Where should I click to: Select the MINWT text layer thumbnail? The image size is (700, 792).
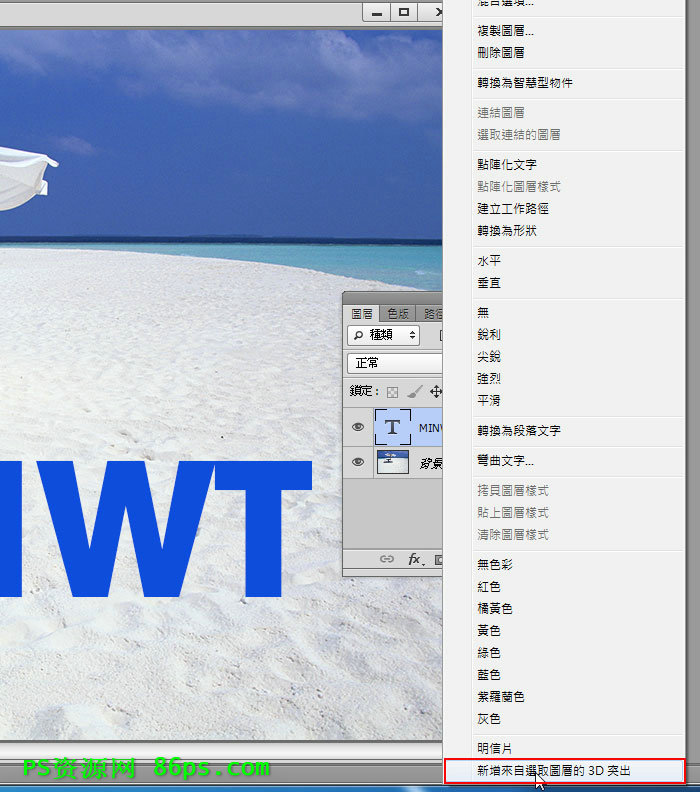pyautogui.click(x=393, y=427)
